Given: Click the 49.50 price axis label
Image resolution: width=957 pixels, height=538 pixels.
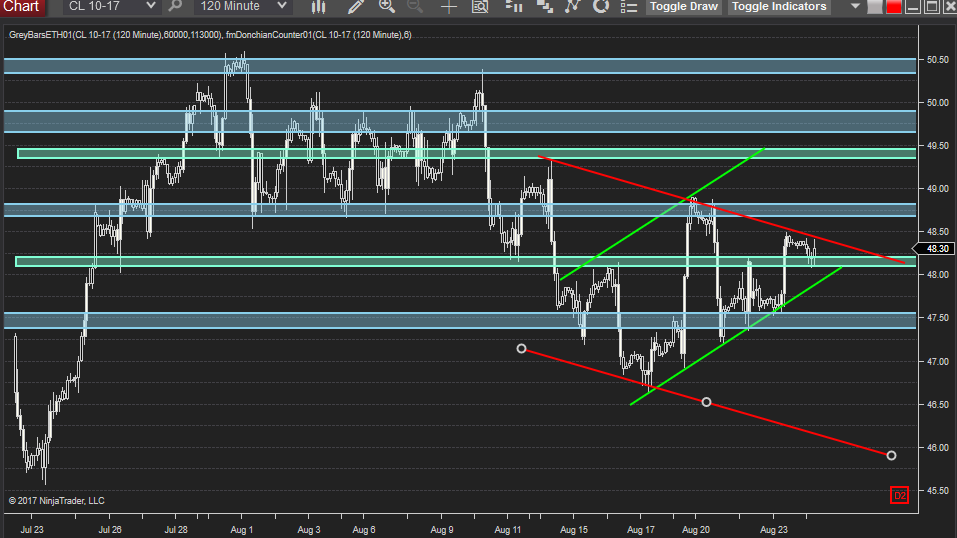Looking at the screenshot, I should tap(937, 146).
